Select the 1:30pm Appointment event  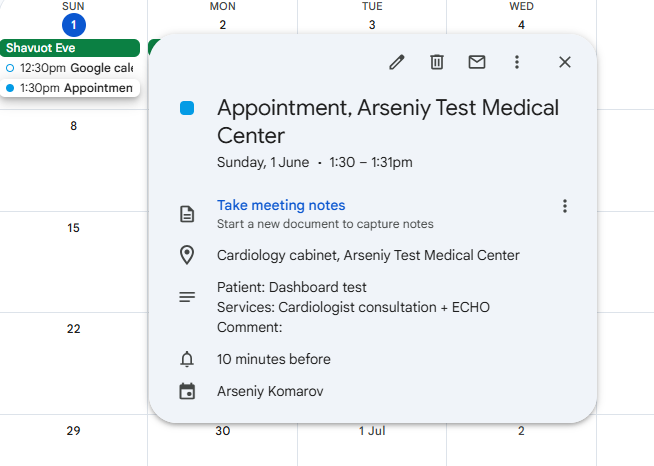coord(70,88)
